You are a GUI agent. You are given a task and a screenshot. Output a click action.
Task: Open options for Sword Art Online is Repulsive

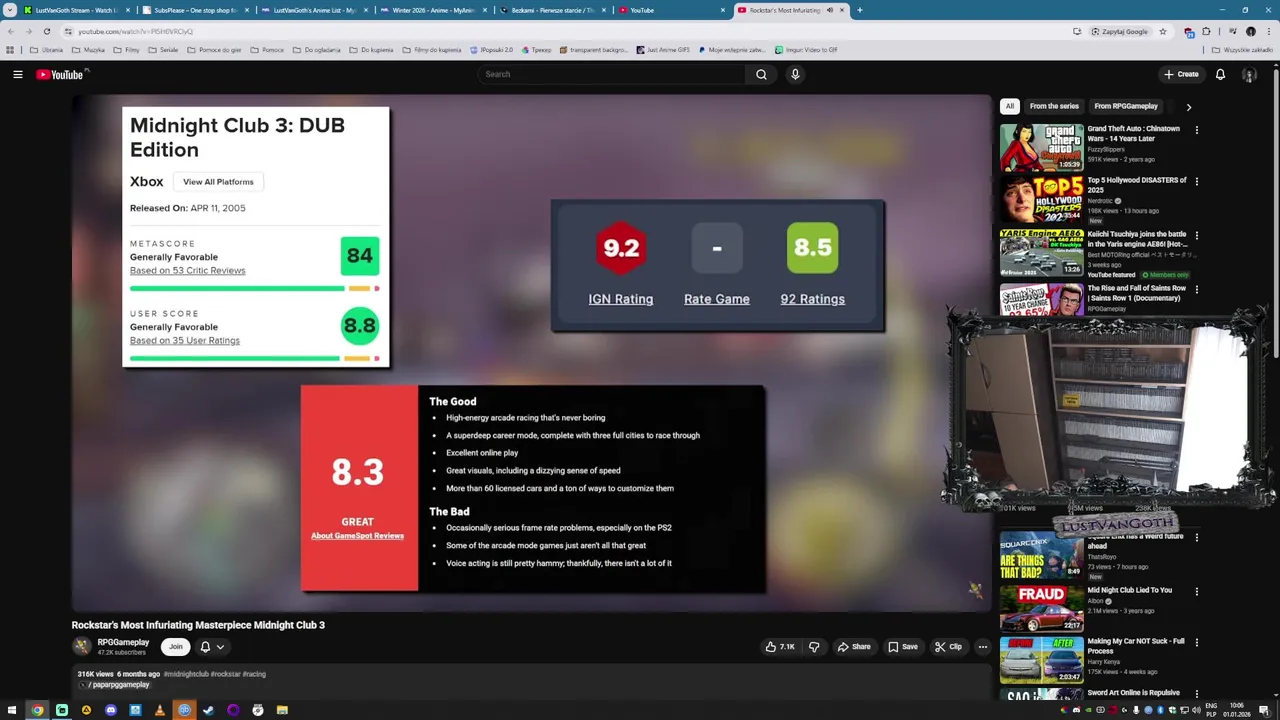1196,694
